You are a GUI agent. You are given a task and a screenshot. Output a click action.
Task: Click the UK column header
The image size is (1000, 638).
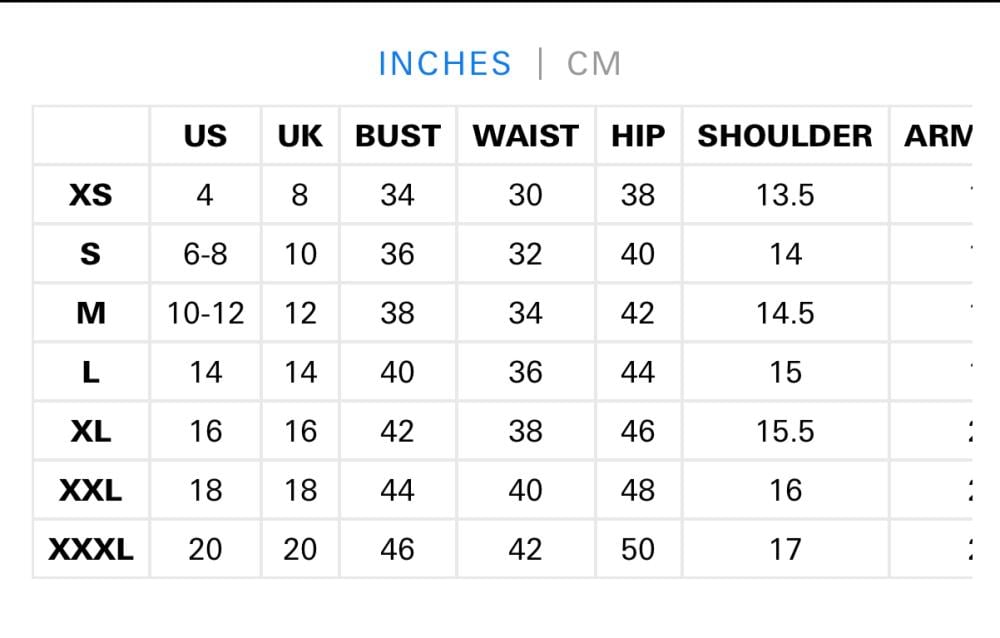tap(300, 136)
